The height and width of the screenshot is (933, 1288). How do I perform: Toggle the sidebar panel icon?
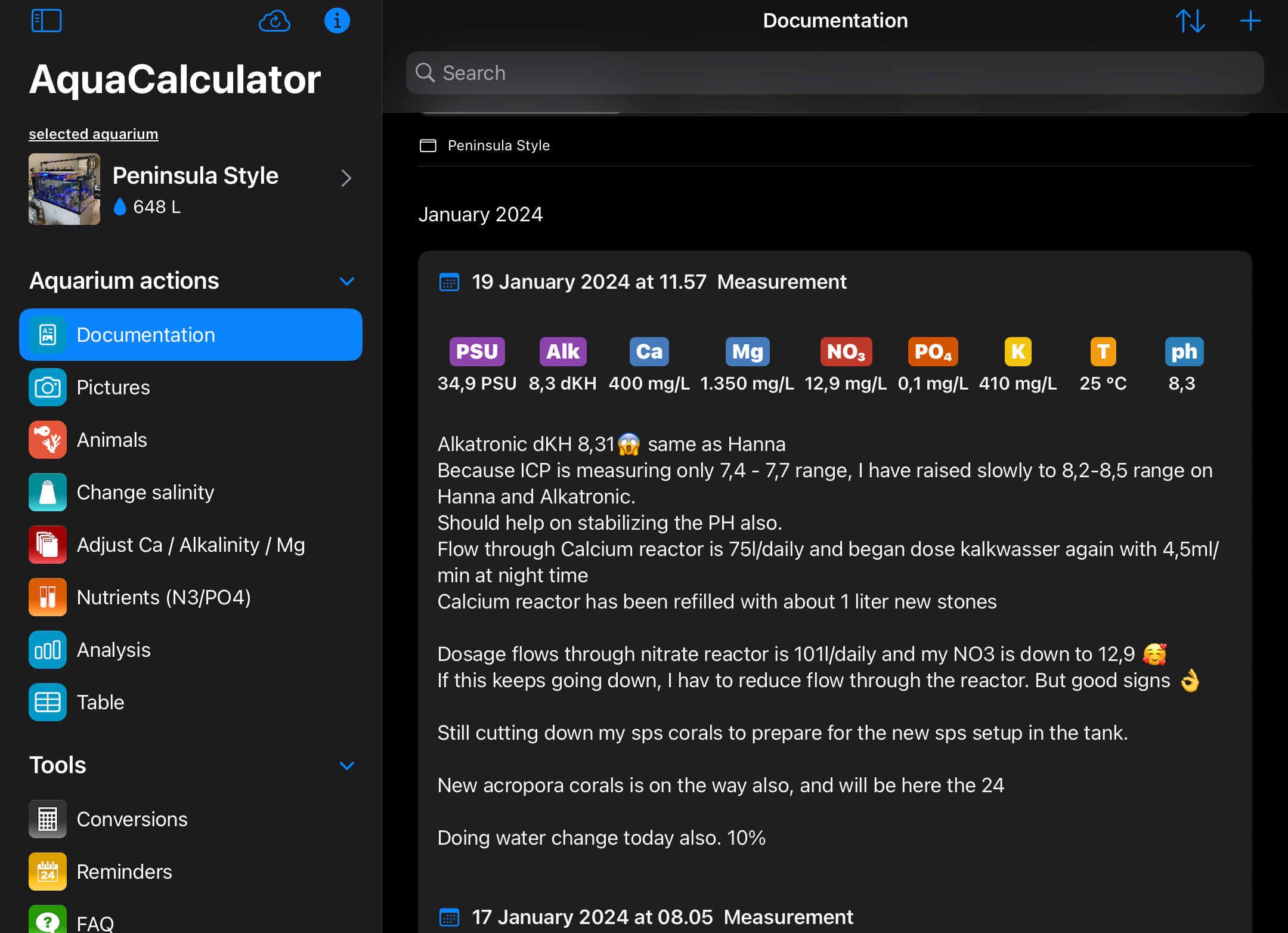coord(47,21)
